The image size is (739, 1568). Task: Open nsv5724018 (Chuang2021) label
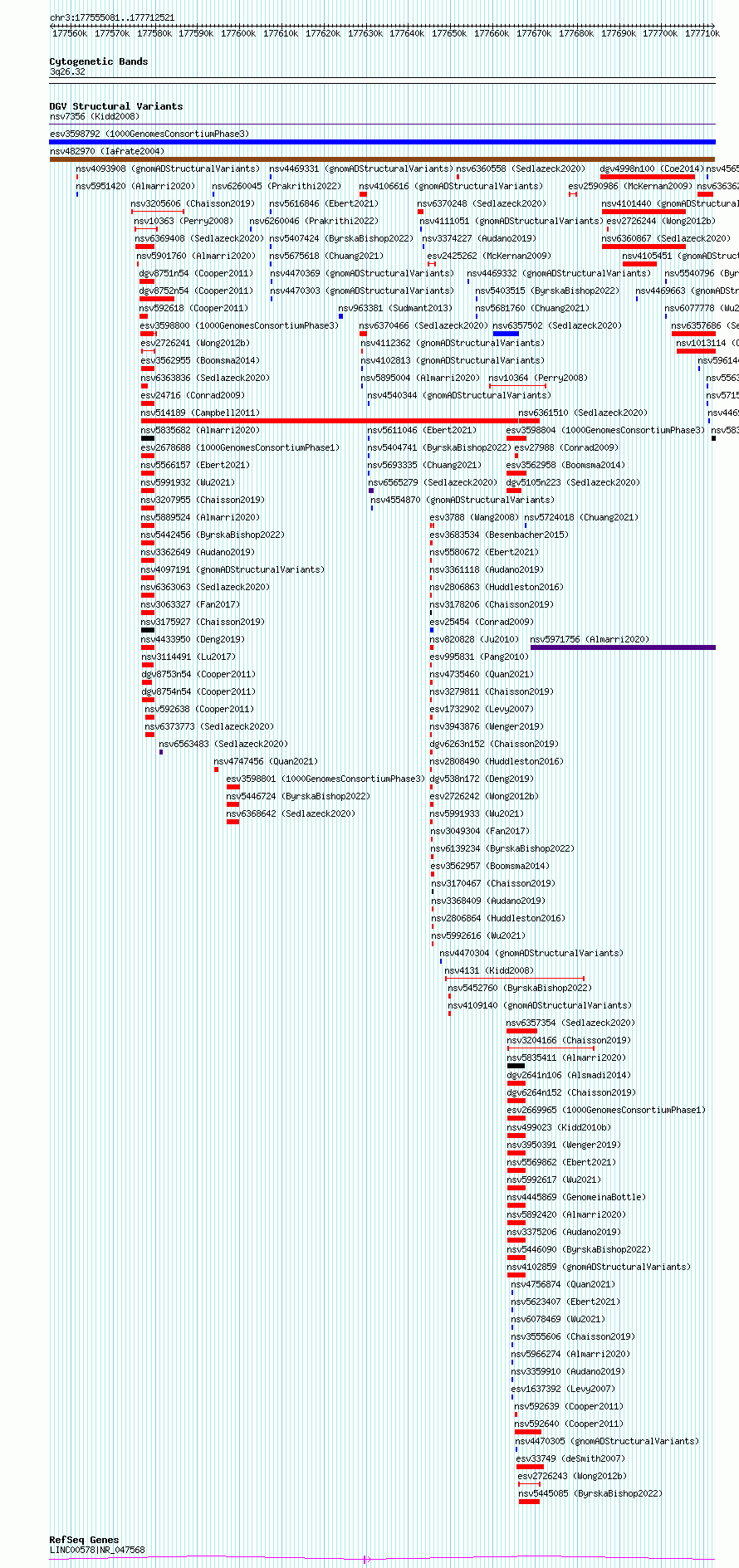[x=581, y=517]
